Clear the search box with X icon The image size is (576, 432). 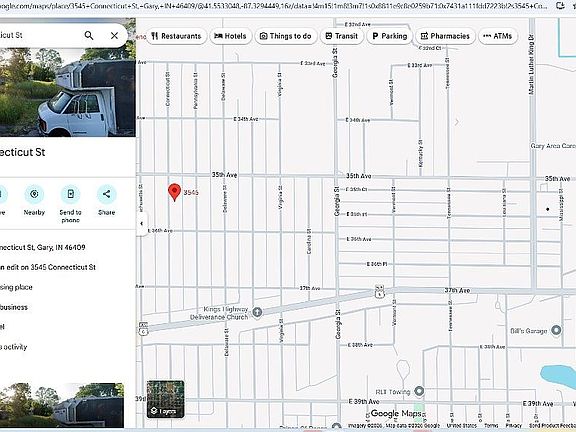pos(114,35)
